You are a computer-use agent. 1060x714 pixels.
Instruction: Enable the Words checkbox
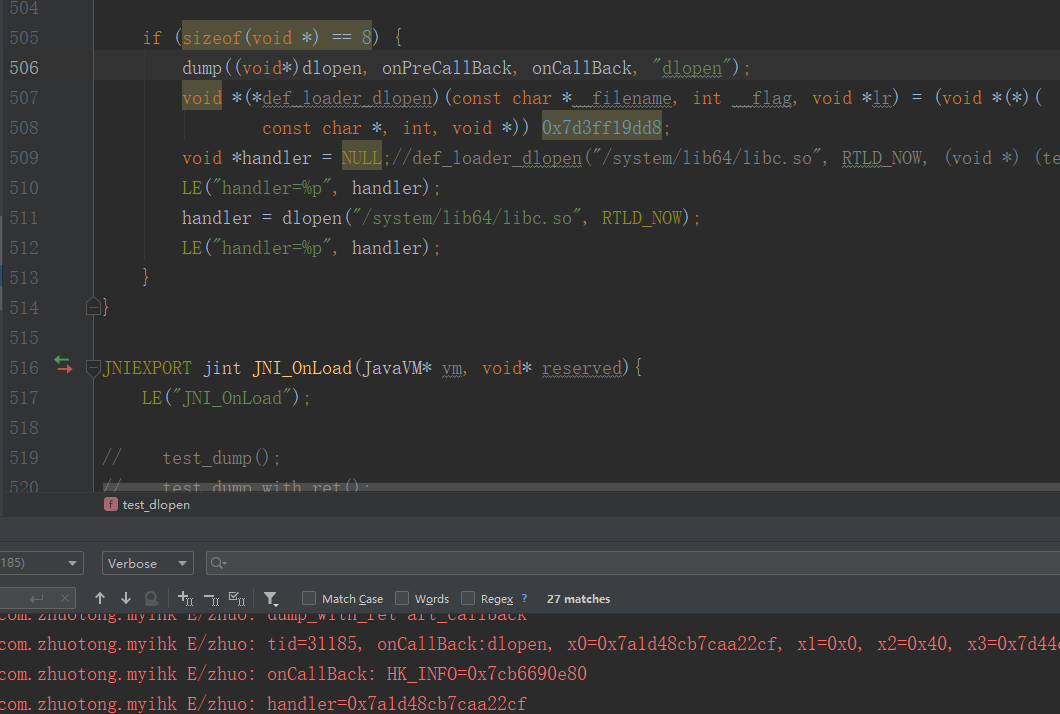click(x=402, y=598)
